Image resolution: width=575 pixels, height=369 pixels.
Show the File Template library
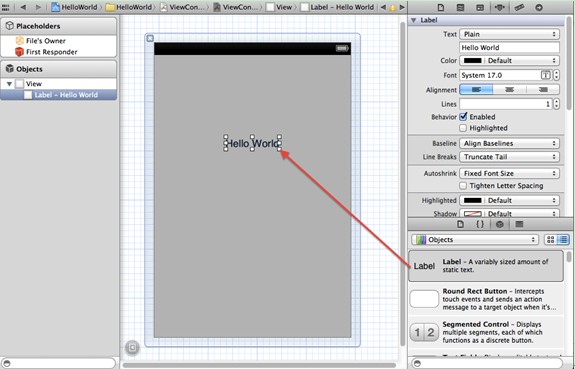(x=460, y=224)
